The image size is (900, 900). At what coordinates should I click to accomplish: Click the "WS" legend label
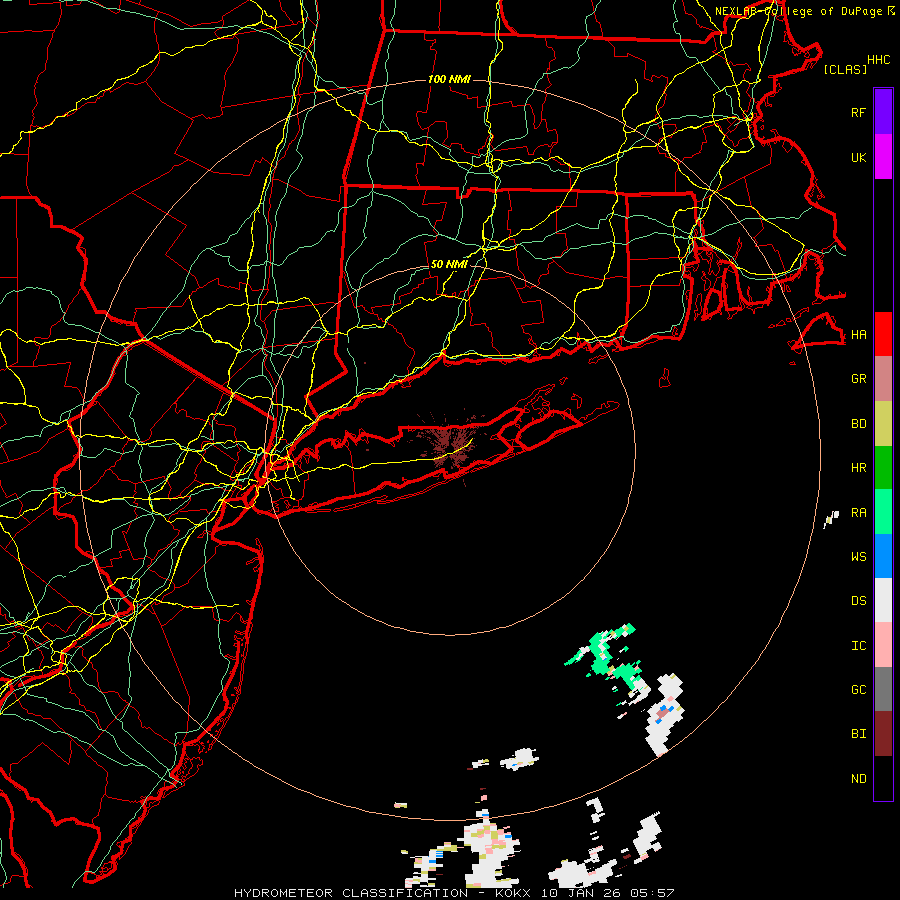(858, 557)
